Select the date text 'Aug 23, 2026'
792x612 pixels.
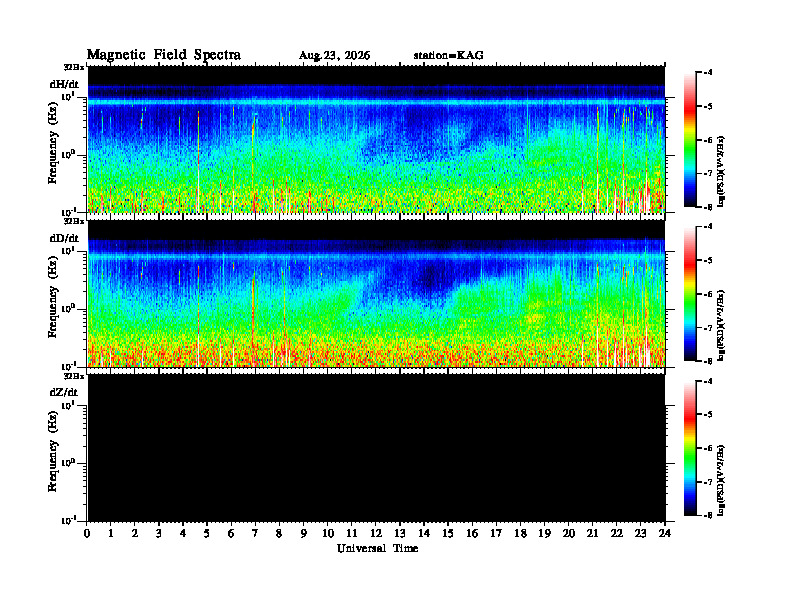[x=334, y=56]
